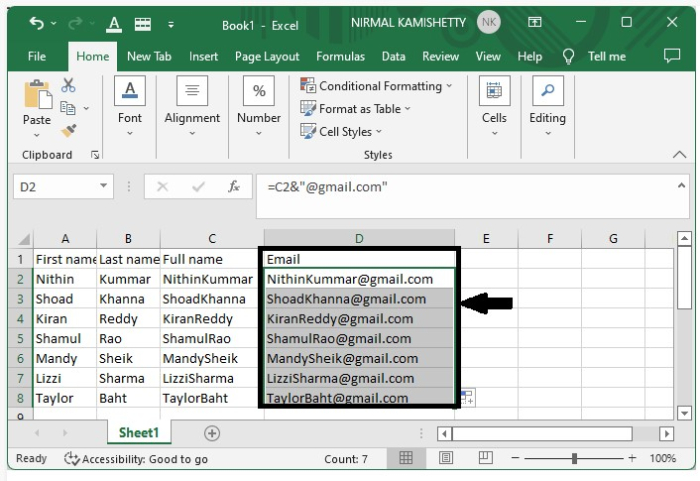
Task: Click the cell with Sharma
Action: coord(129,379)
